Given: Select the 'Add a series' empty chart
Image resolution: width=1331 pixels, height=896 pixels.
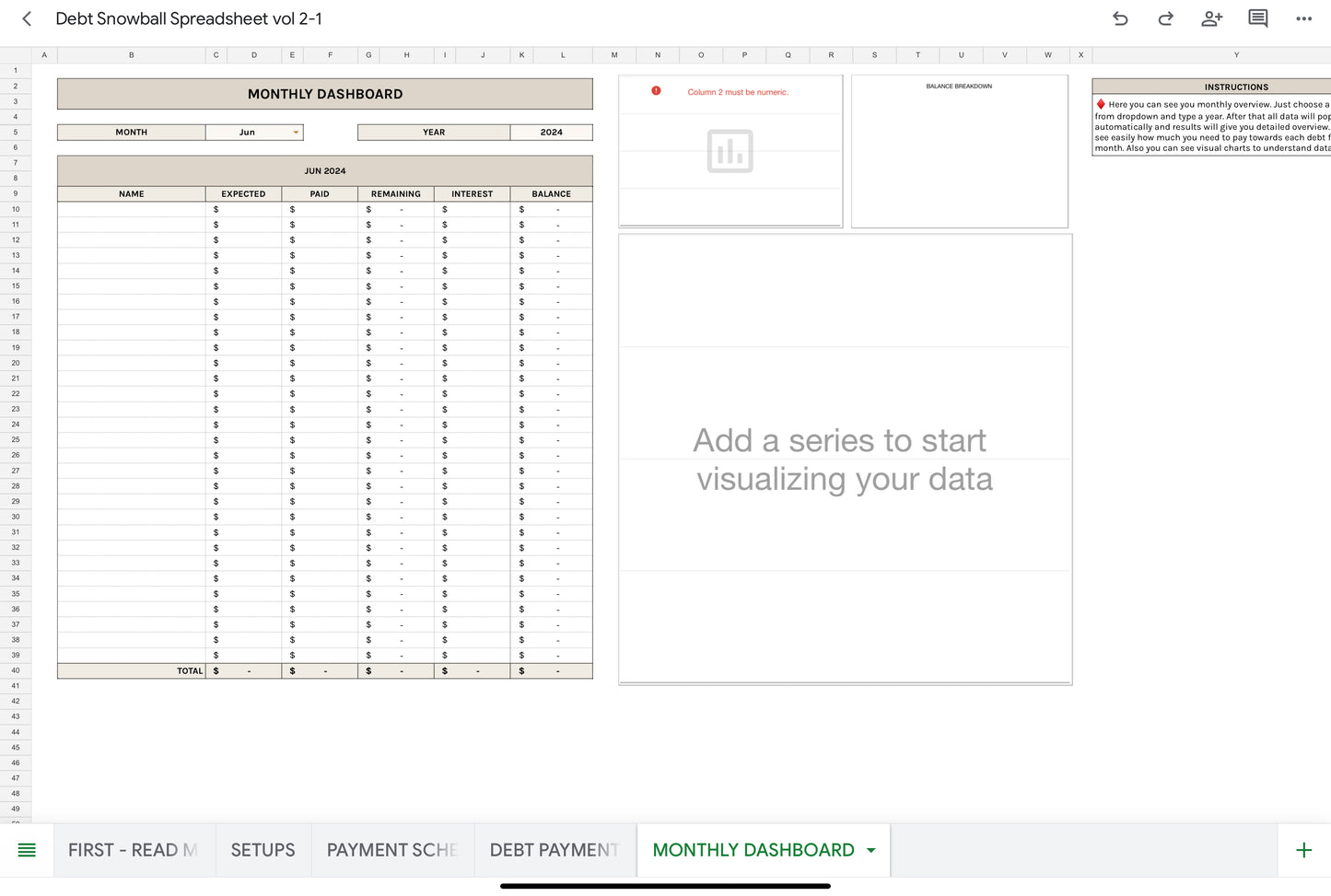Looking at the screenshot, I should click(846, 460).
